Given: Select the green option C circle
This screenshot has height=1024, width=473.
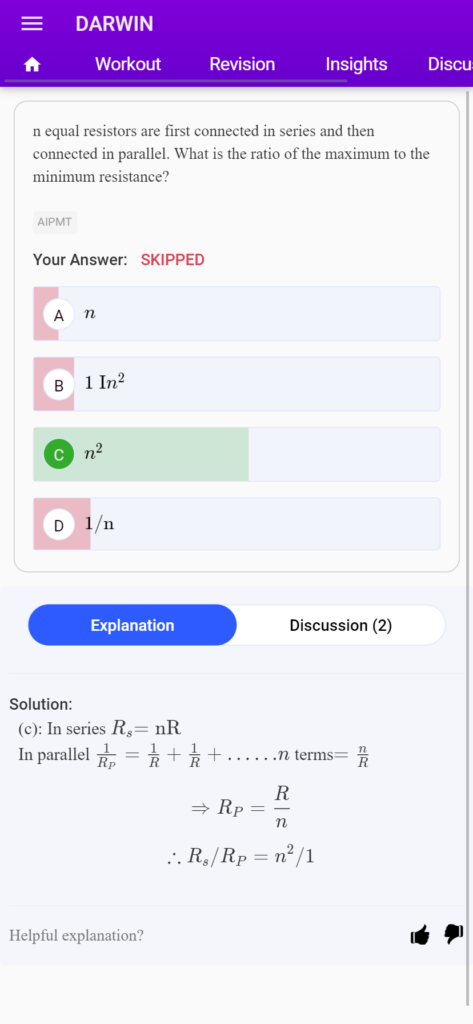Looking at the screenshot, I should pos(59,455).
